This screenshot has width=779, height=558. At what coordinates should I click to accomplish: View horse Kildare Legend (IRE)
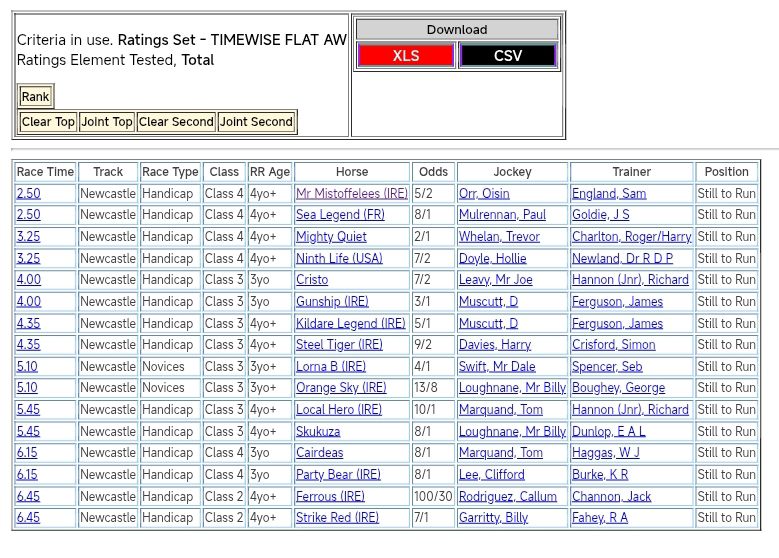click(350, 324)
